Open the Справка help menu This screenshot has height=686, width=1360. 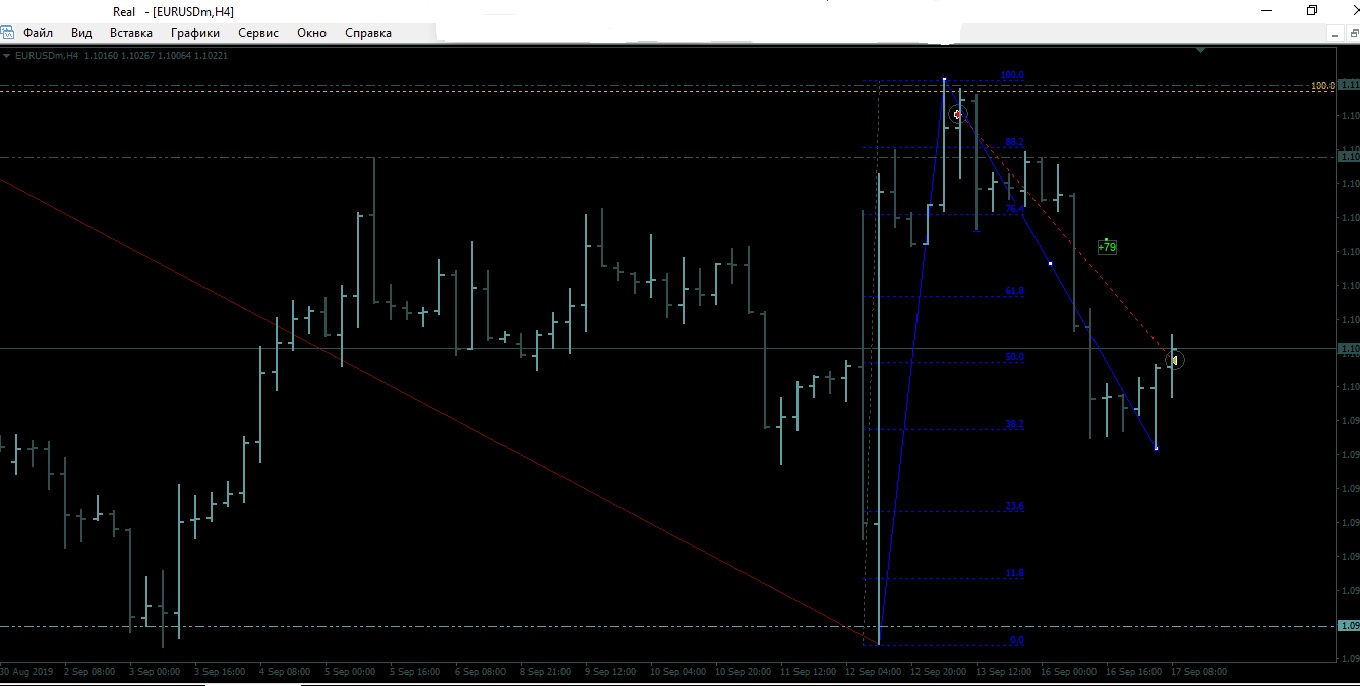pos(368,33)
